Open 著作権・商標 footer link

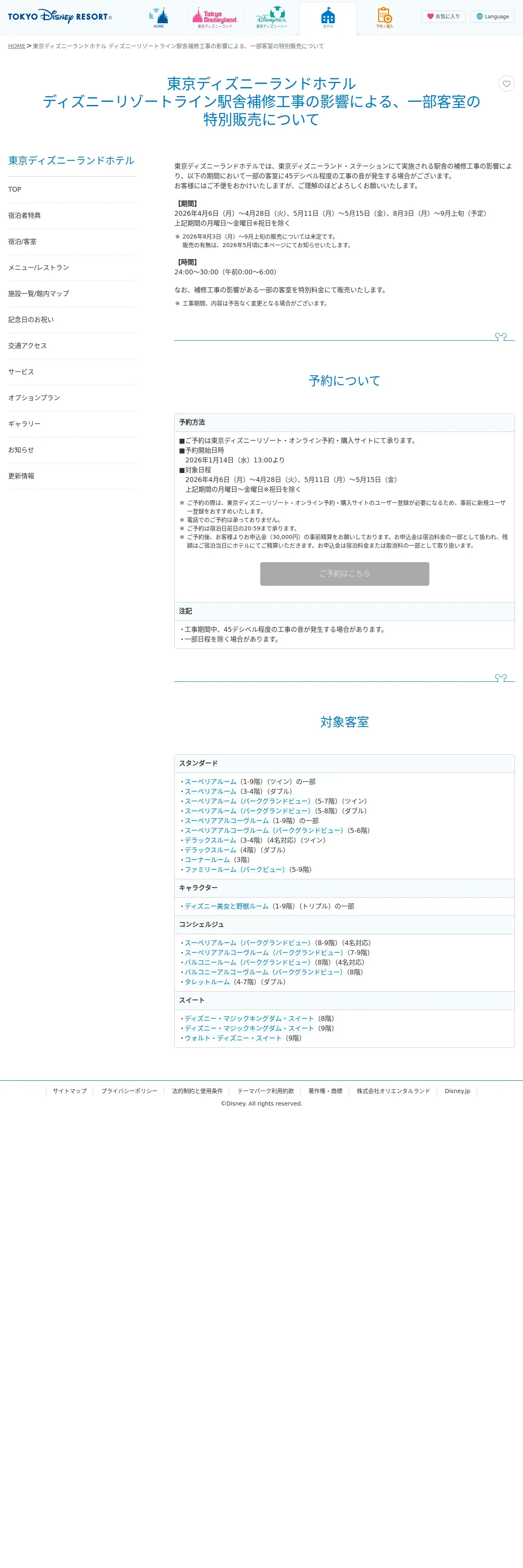click(325, 1091)
